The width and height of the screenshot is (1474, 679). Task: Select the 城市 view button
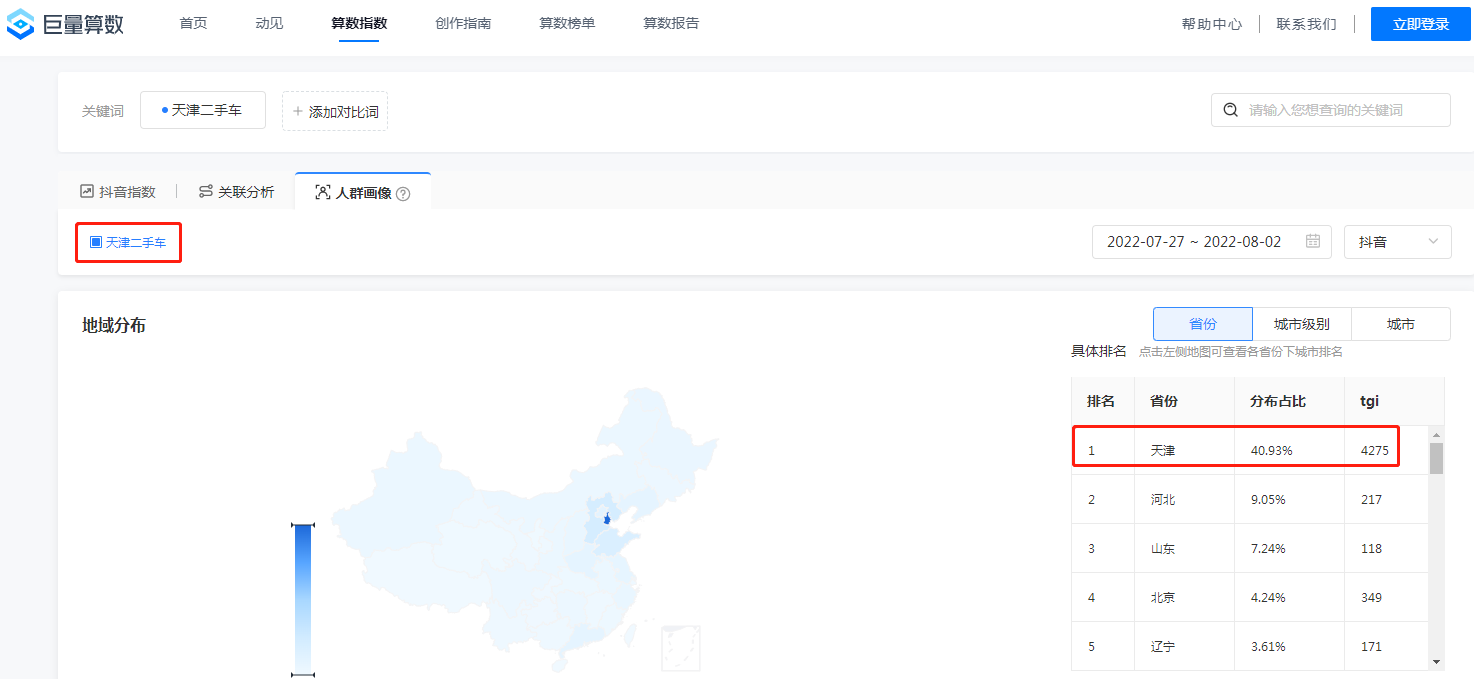click(x=1401, y=324)
